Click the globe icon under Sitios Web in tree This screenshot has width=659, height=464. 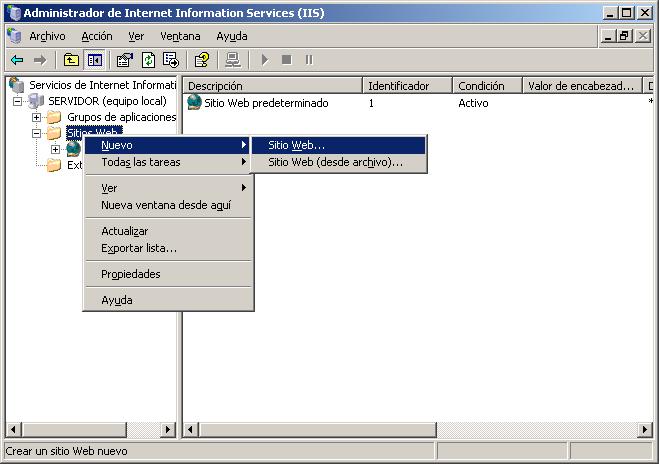pos(74,149)
